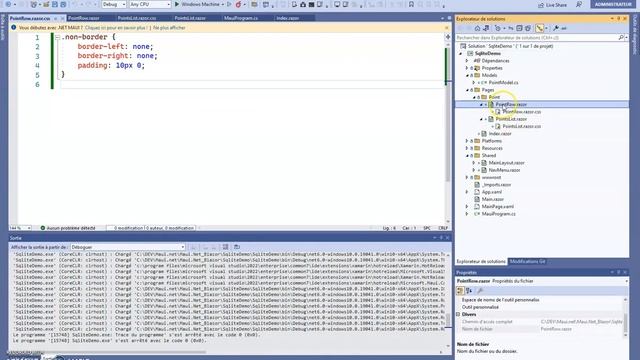Open the Windows Machine target dropdown arrow
Image resolution: width=640 pixels, height=360 pixels.
coord(223,4)
